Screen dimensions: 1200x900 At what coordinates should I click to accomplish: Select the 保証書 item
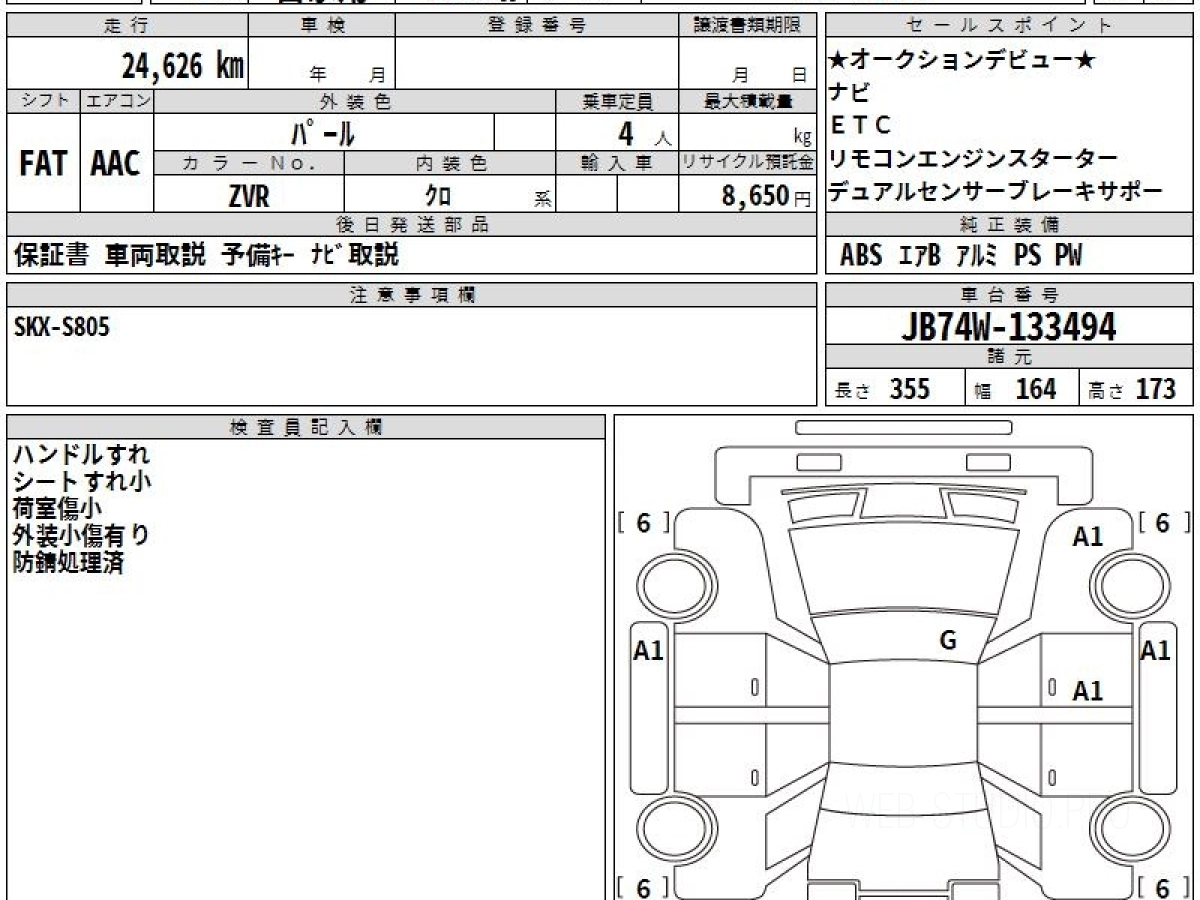51,256
